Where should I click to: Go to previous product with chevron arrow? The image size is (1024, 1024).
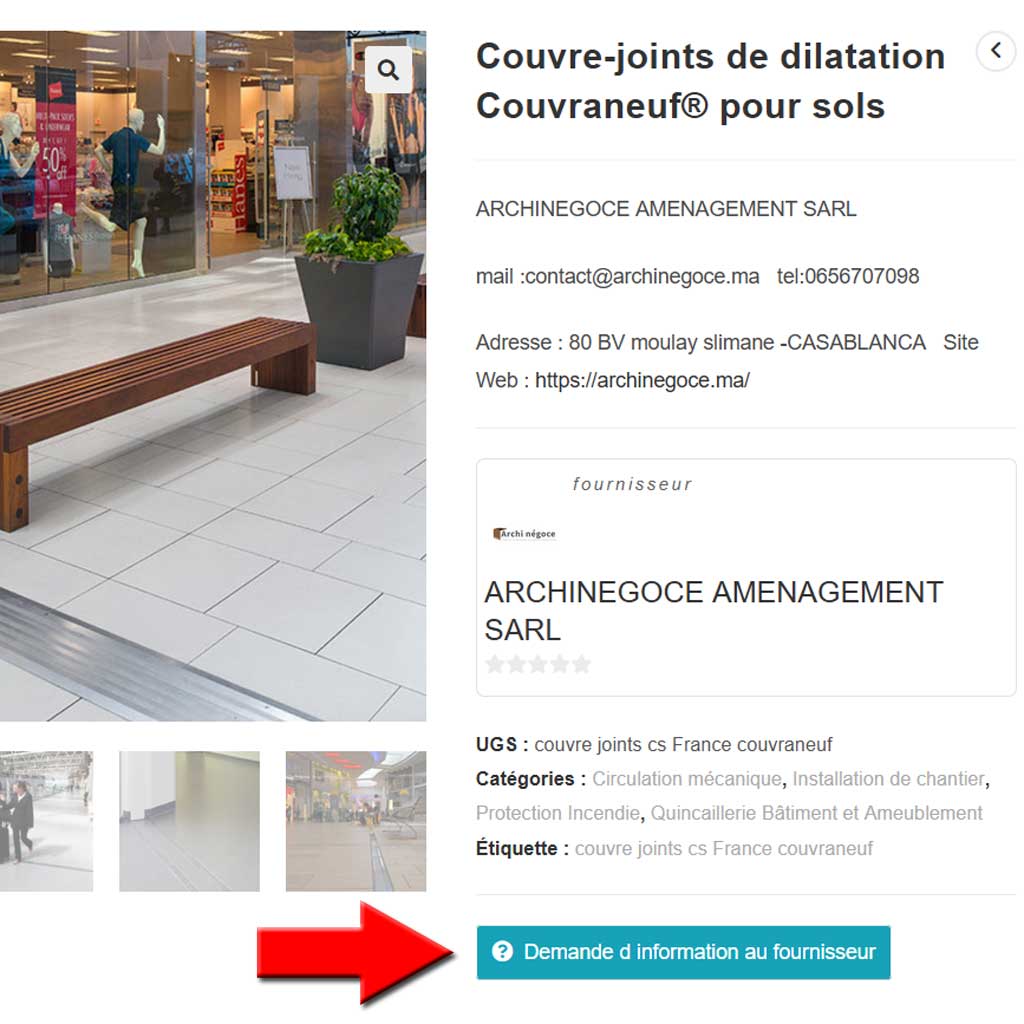point(996,50)
